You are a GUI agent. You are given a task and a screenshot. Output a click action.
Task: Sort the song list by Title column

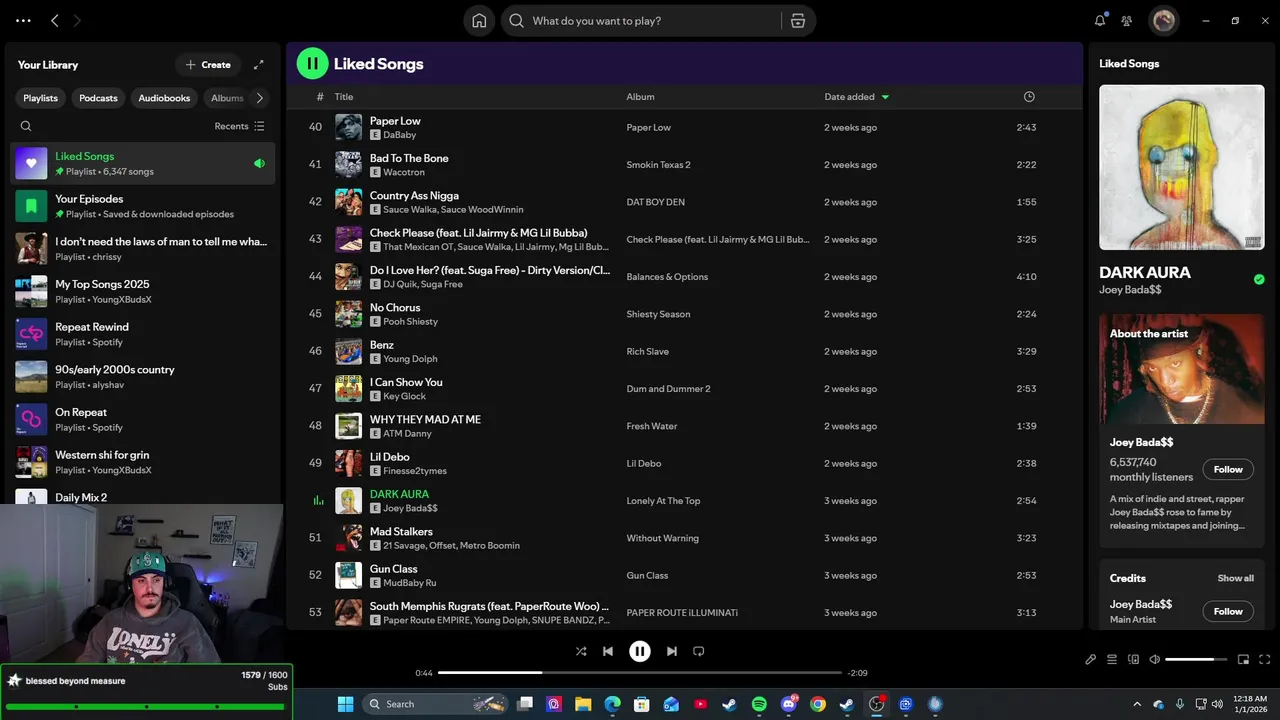[344, 97]
